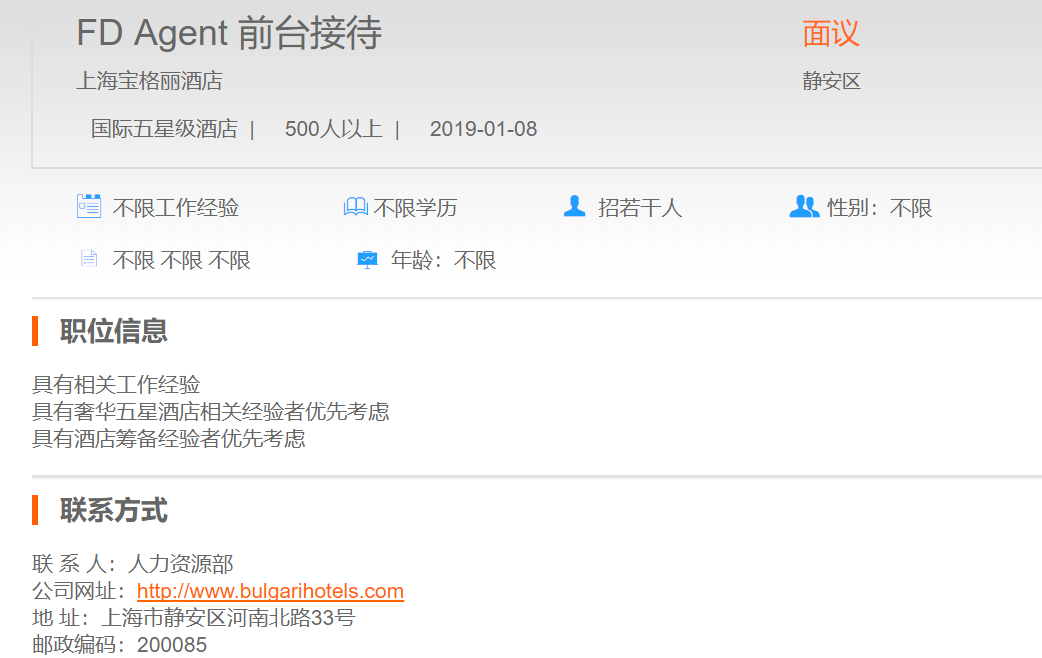This screenshot has width=1042, height=658.
Task: Click the address 上海市静安区河南北路33号
Action: pyautogui.click(x=227, y=618)
